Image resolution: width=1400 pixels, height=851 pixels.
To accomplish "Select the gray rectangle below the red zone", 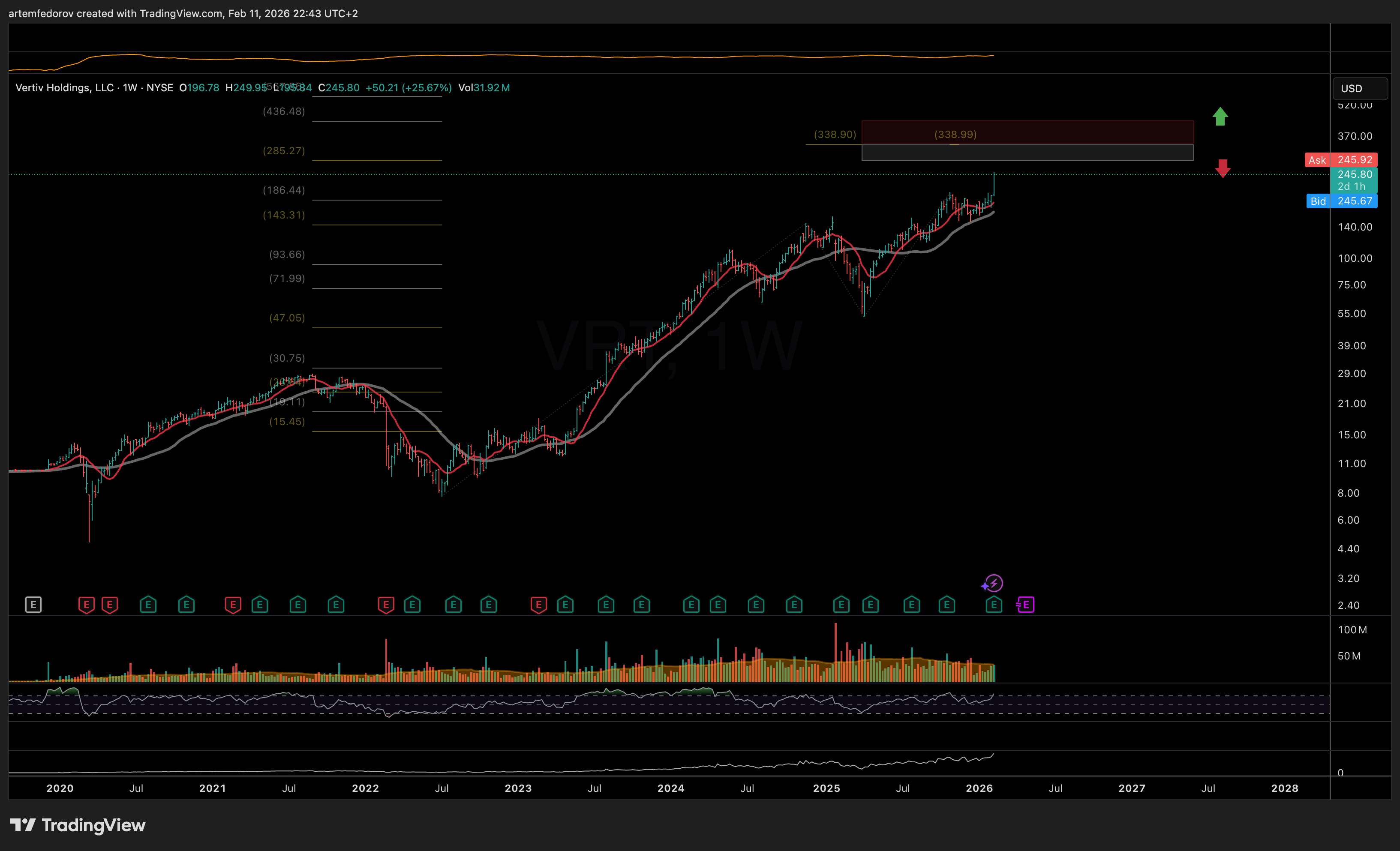I will pyautogui.click(x=1027, y=152).
